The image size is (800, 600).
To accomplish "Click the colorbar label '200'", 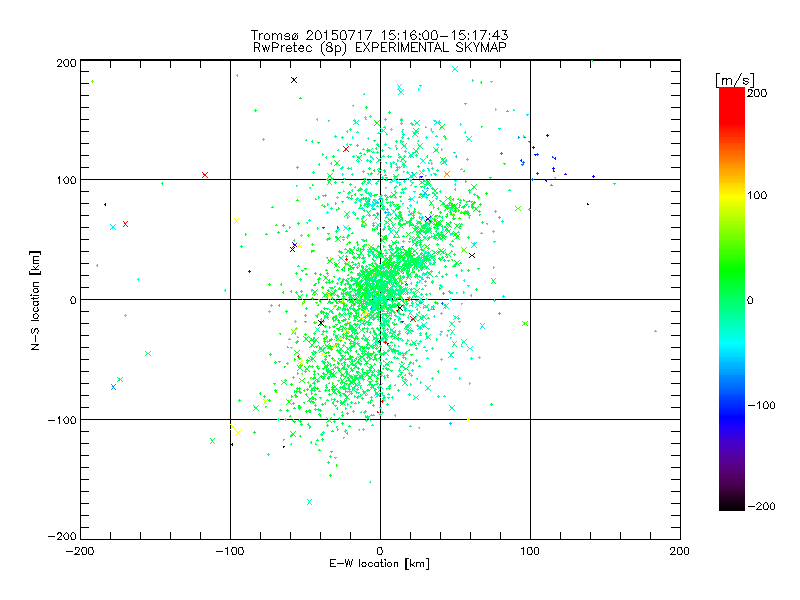I will click(757, 93).
